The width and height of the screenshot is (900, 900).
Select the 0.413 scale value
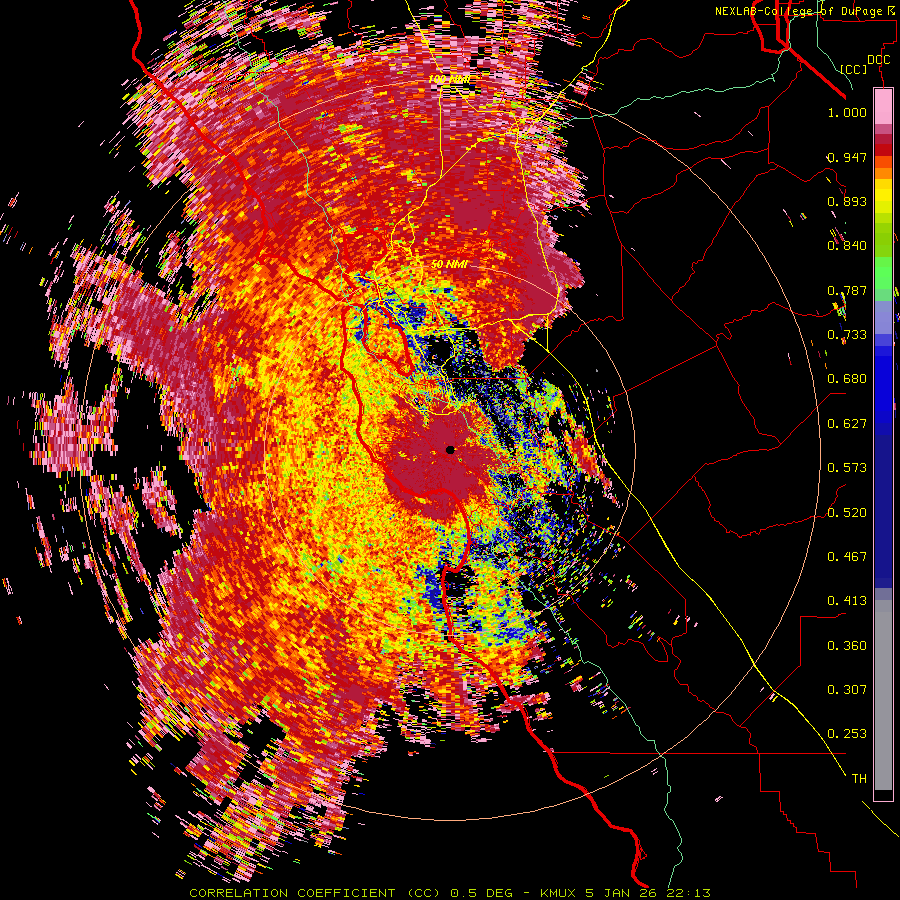[847, 601]
